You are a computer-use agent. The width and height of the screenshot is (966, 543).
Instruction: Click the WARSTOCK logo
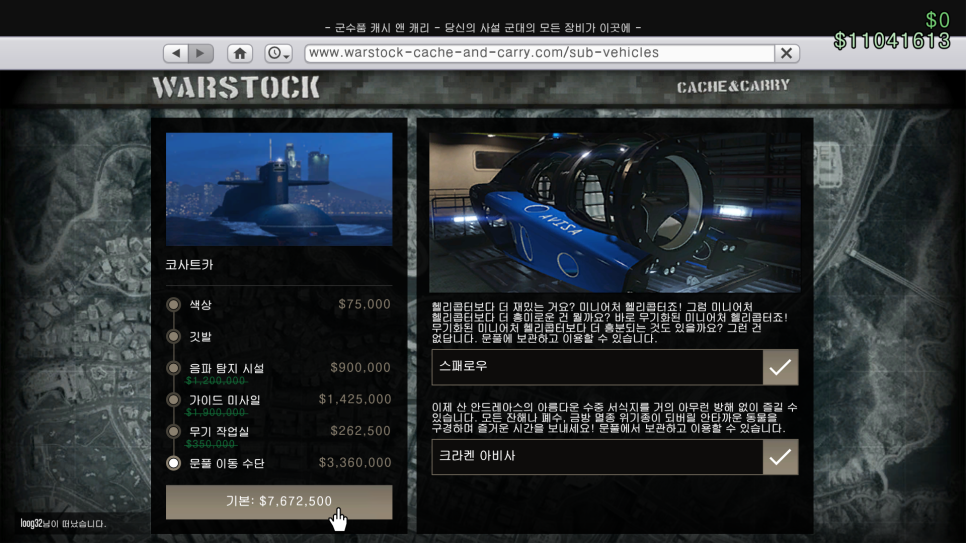pyautogui.click(x=236, y=88)
